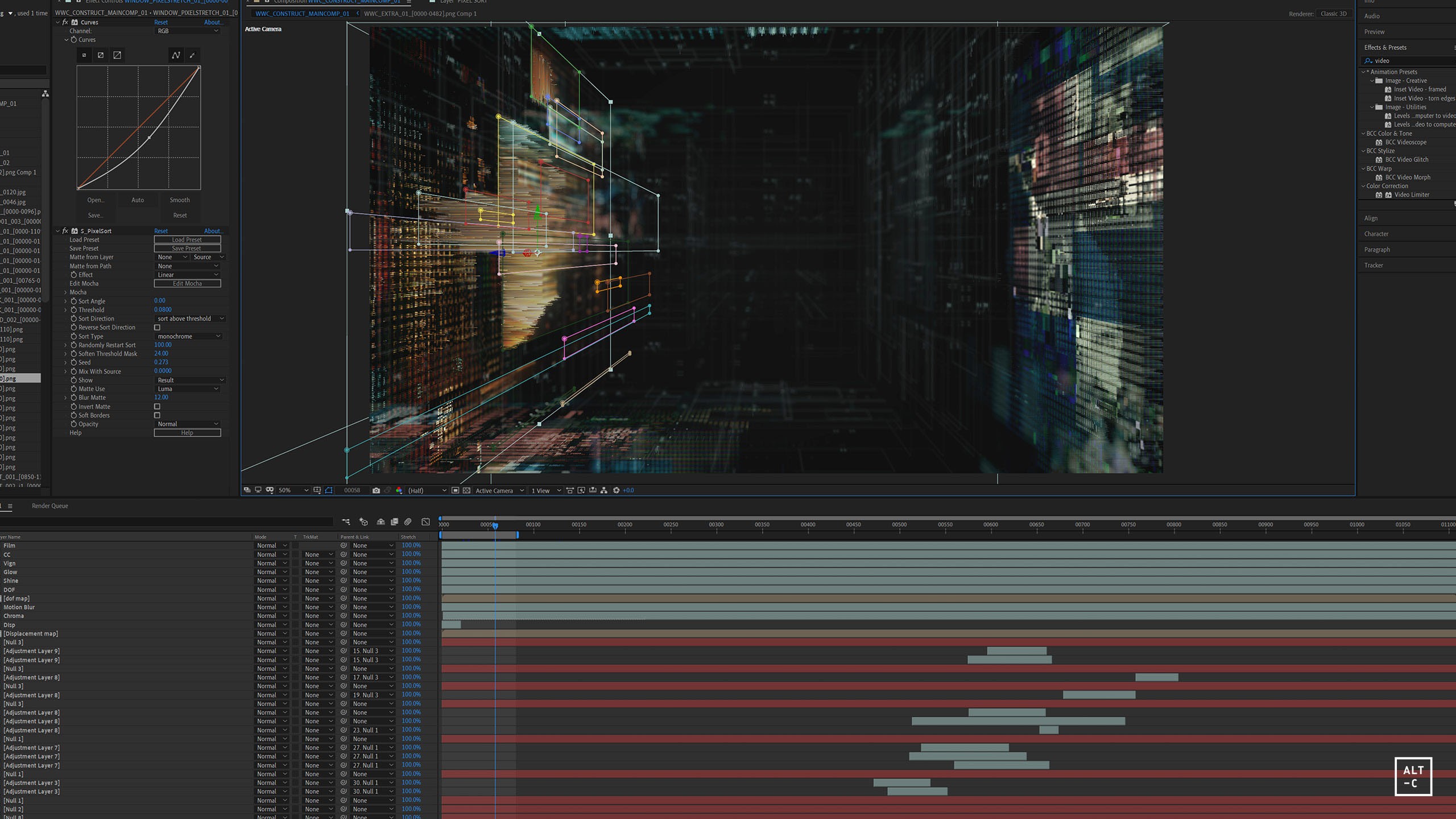Toggle the 3D glasses view icon
This screenshot has height=819, width=1456.
(x=270, y=490)
